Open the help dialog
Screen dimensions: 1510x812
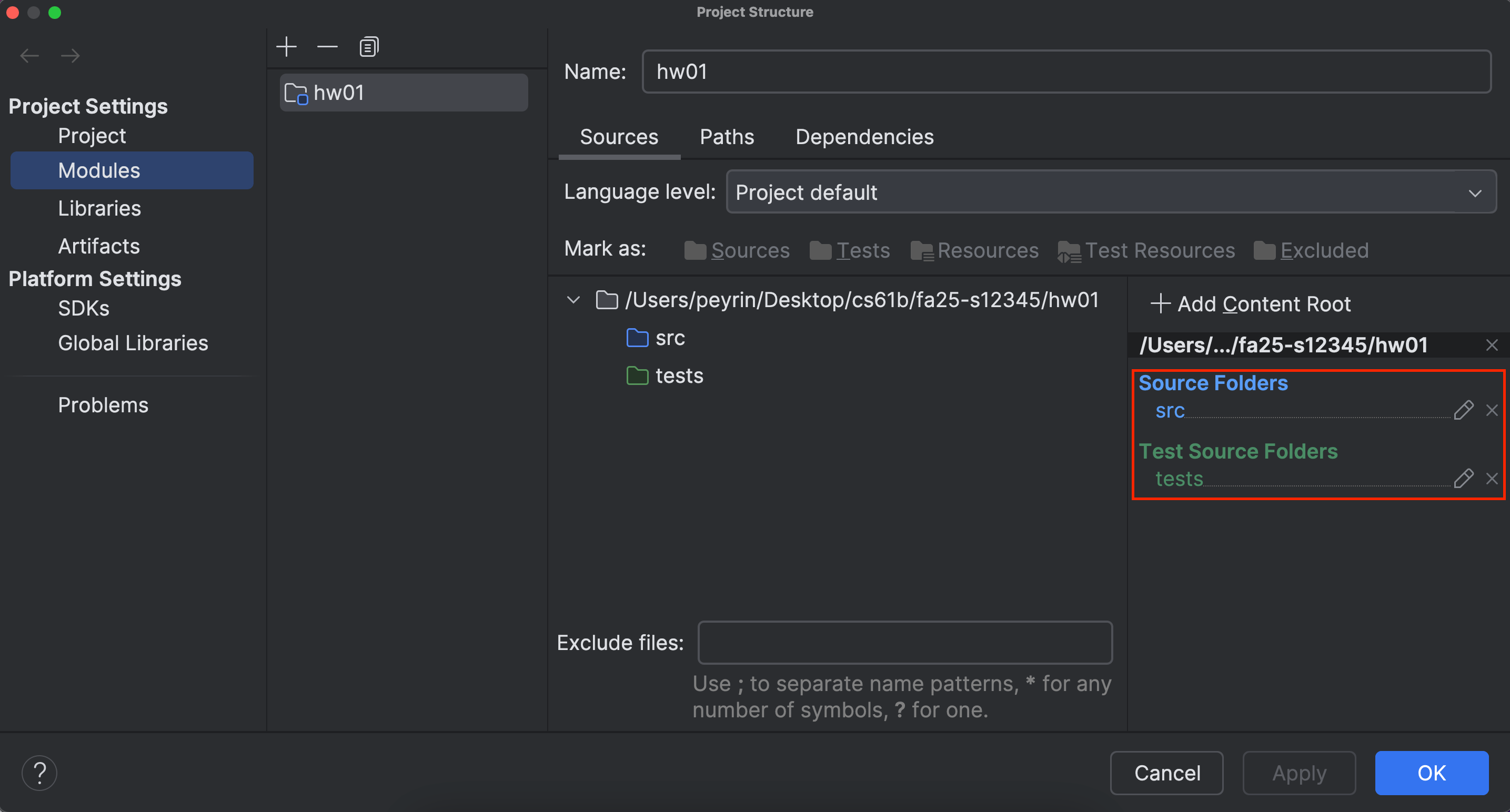[x=39, y=773]
